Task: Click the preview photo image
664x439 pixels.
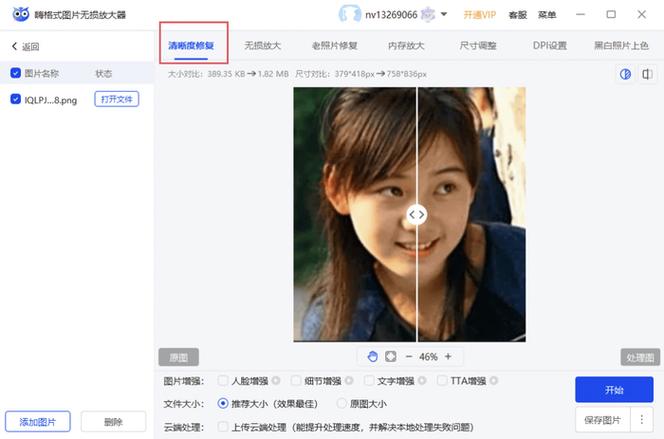Action: coord(409,214)
